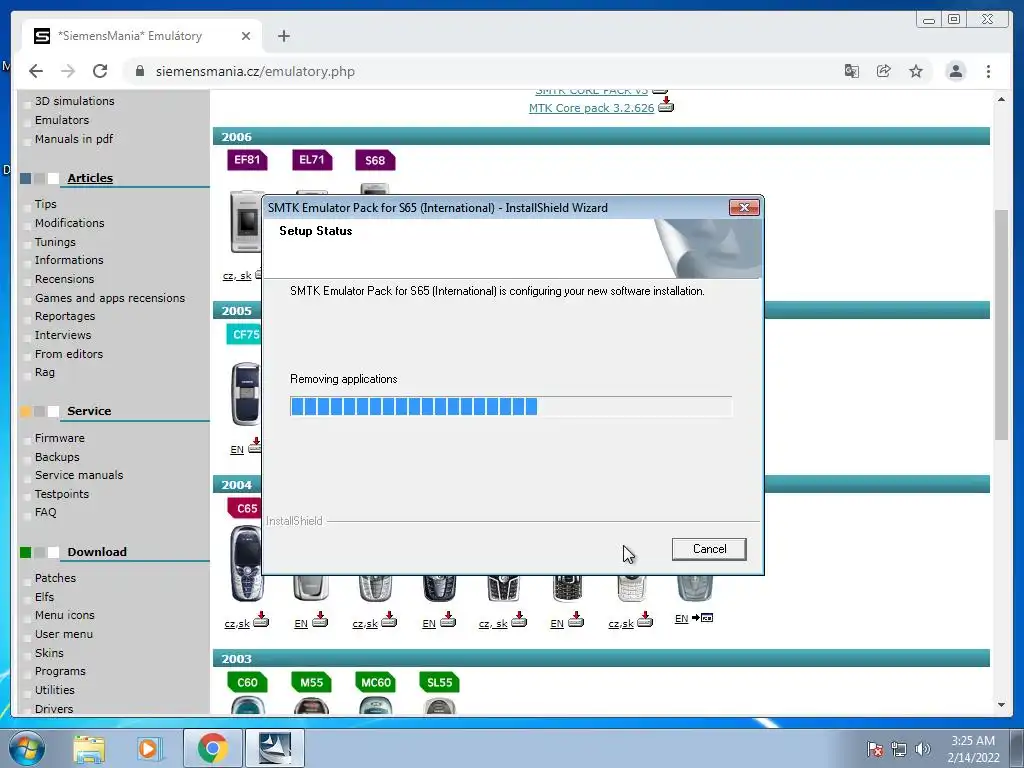Click the C65 phone thumbnail image

[247, 564]
